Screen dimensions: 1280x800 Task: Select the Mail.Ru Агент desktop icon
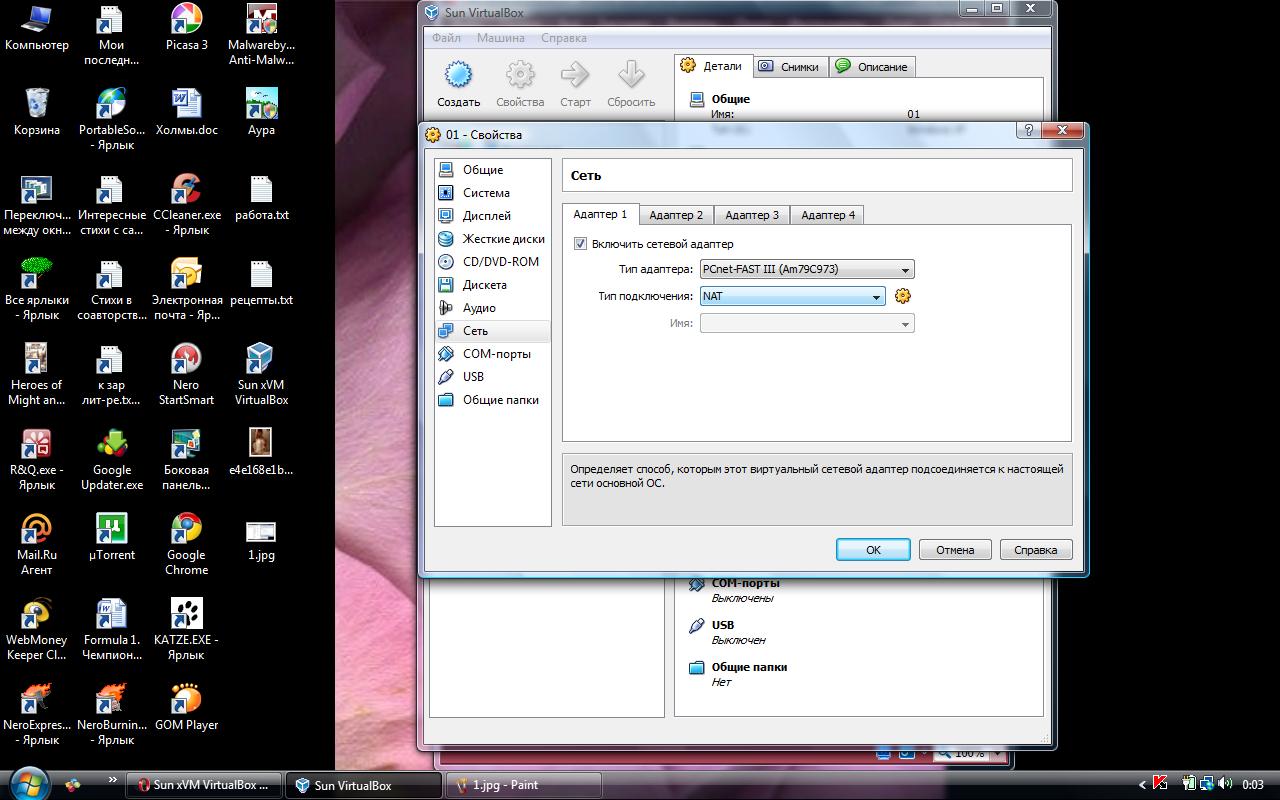click(x=37, y=544)
